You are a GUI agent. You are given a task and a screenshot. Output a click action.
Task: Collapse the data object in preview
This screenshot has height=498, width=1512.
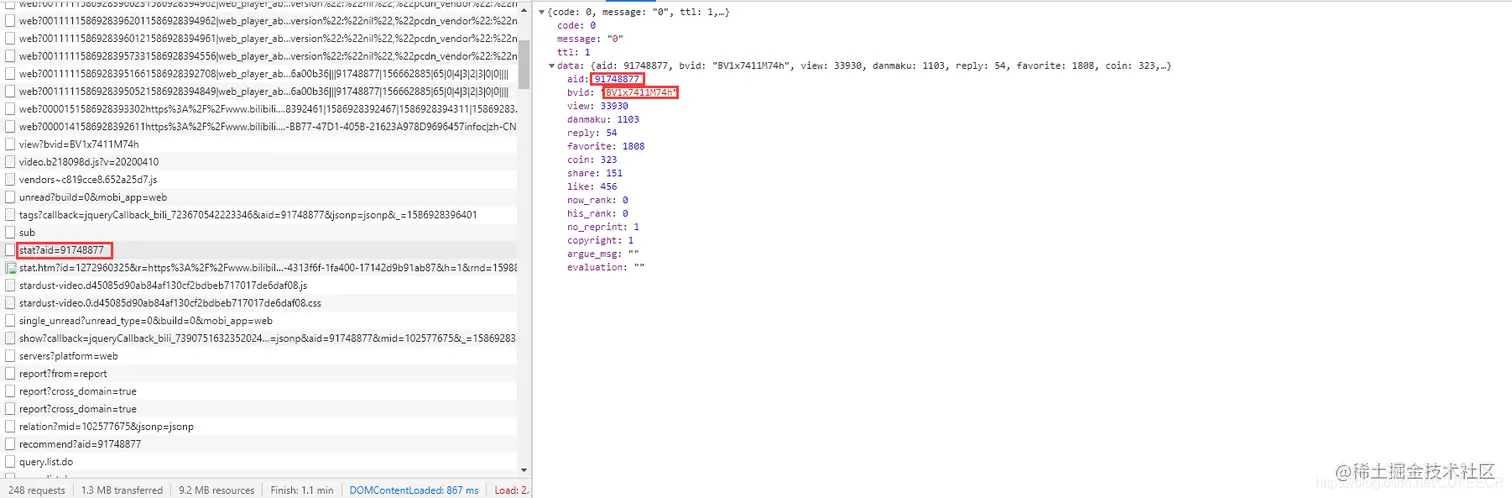click(551, 65)
